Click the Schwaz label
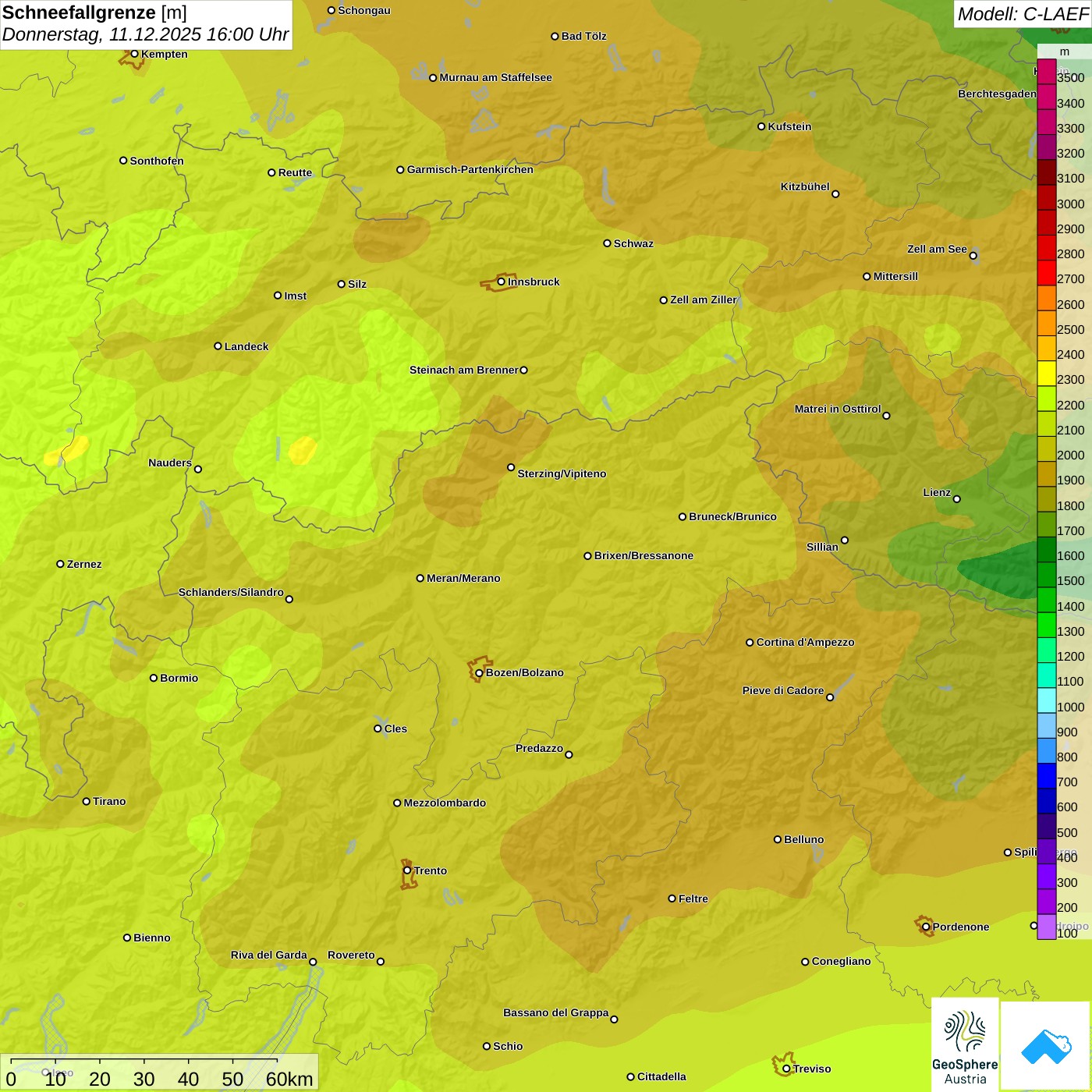1092x1092 pixels. pos(633,243)
